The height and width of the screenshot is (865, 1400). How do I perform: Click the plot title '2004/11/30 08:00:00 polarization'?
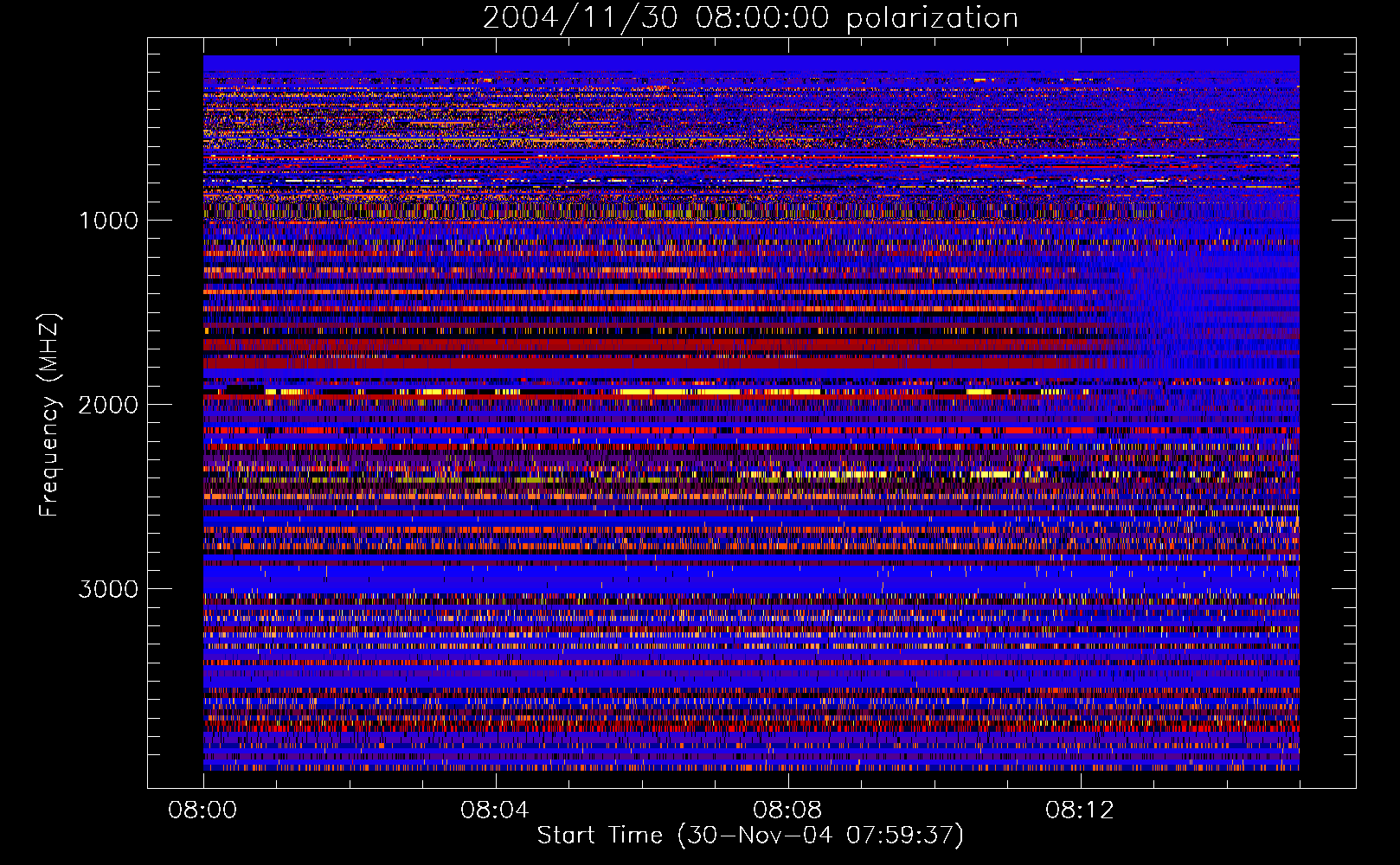click(x=750, y=18)
